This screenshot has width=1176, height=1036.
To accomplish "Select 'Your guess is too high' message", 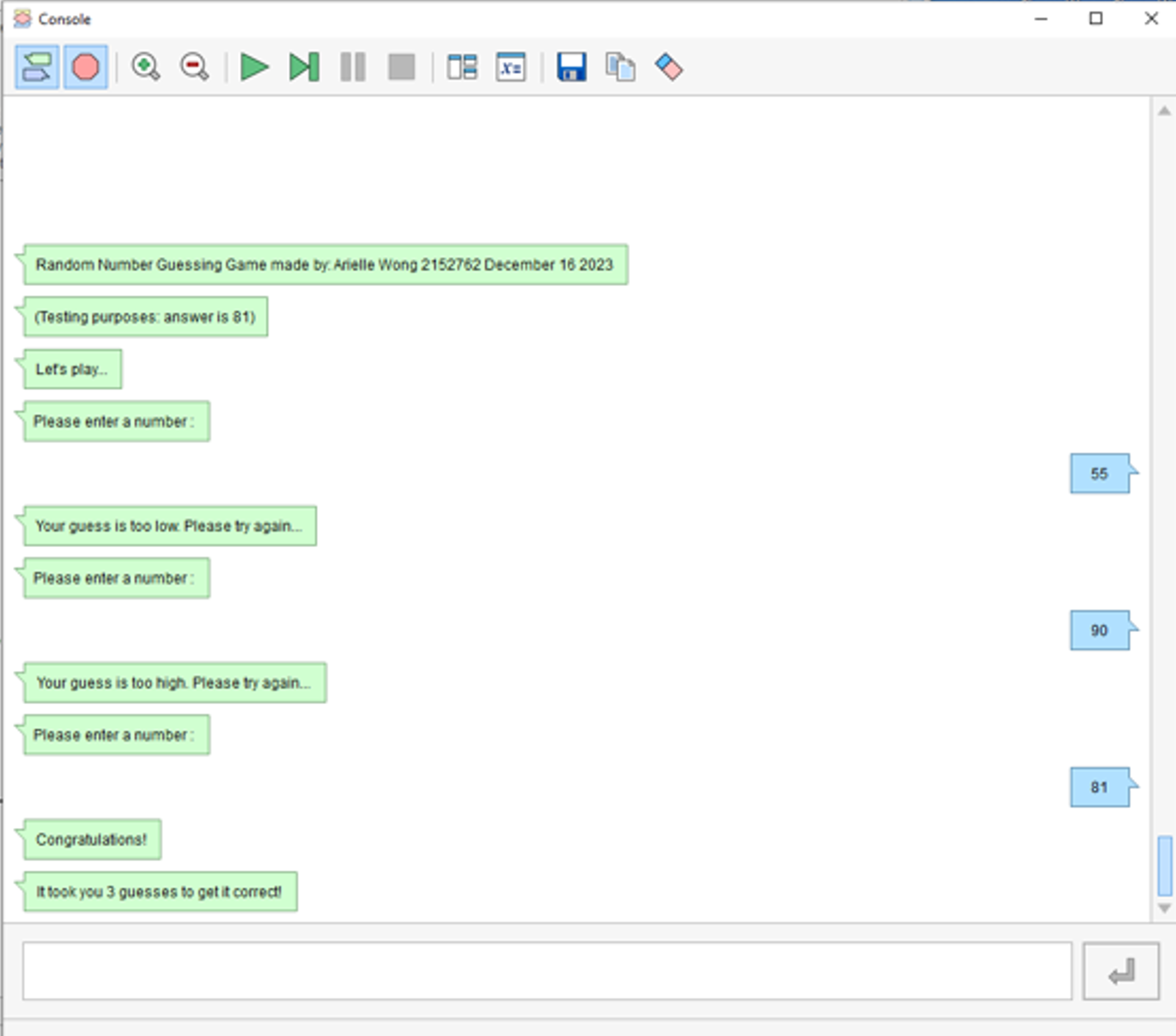I will pyautogui.click(x=175, y=683).
